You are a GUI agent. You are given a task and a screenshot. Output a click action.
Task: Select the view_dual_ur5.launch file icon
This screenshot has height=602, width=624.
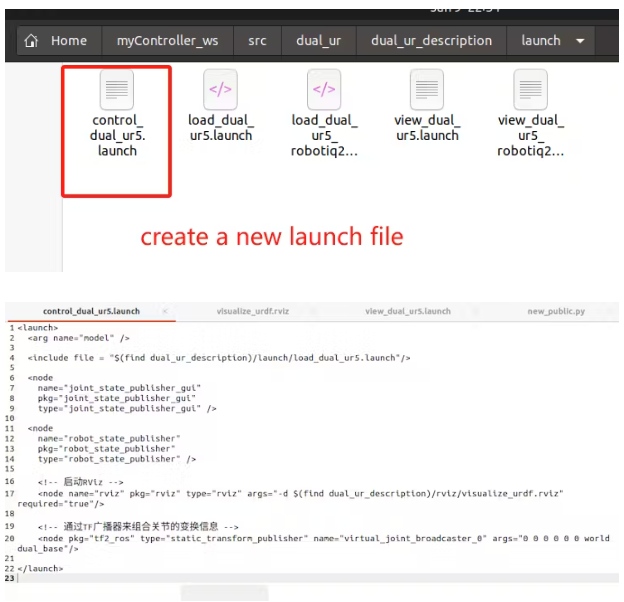[x=427, y=90]
